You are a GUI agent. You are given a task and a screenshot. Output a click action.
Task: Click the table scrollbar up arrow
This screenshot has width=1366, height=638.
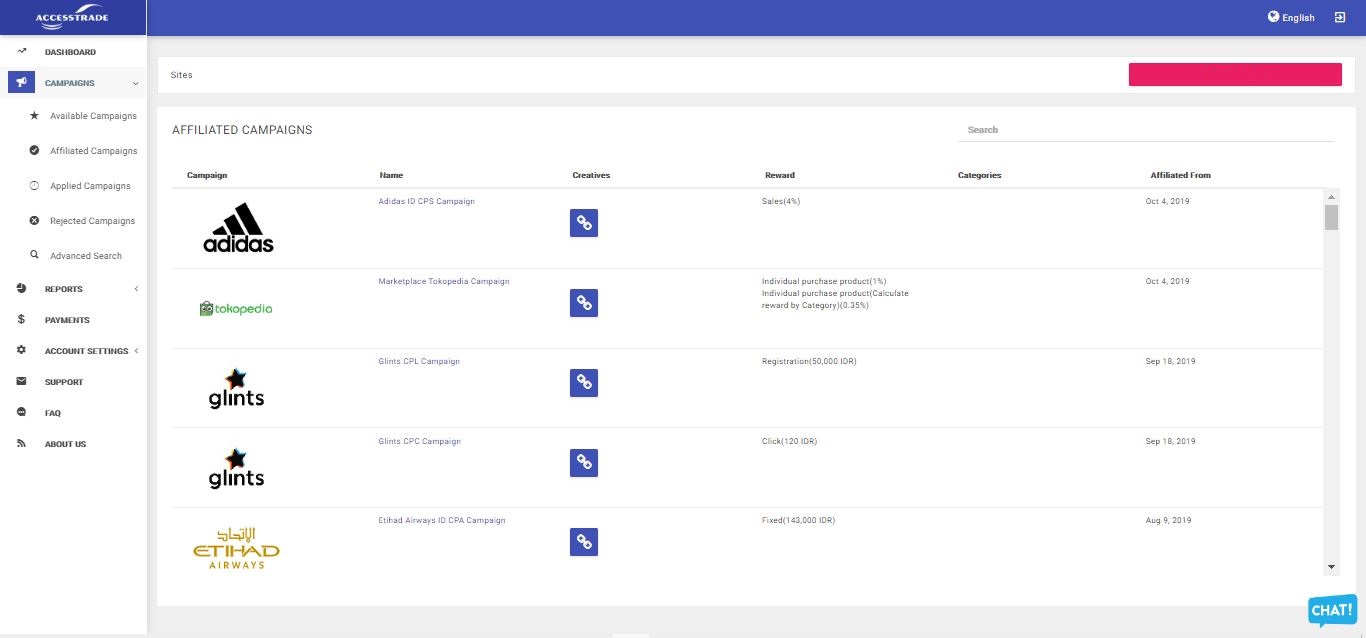pyautogui.click(x=1331, y=196)
